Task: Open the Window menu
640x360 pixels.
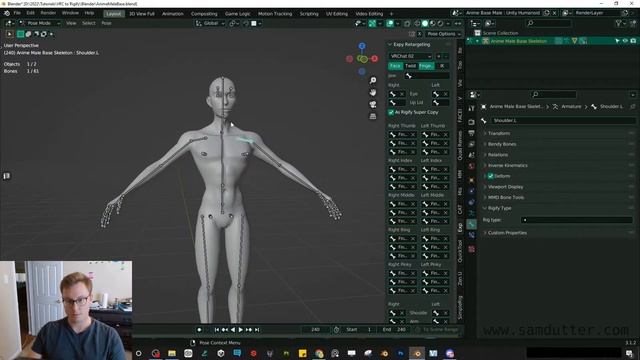Action: click(70, 13)
